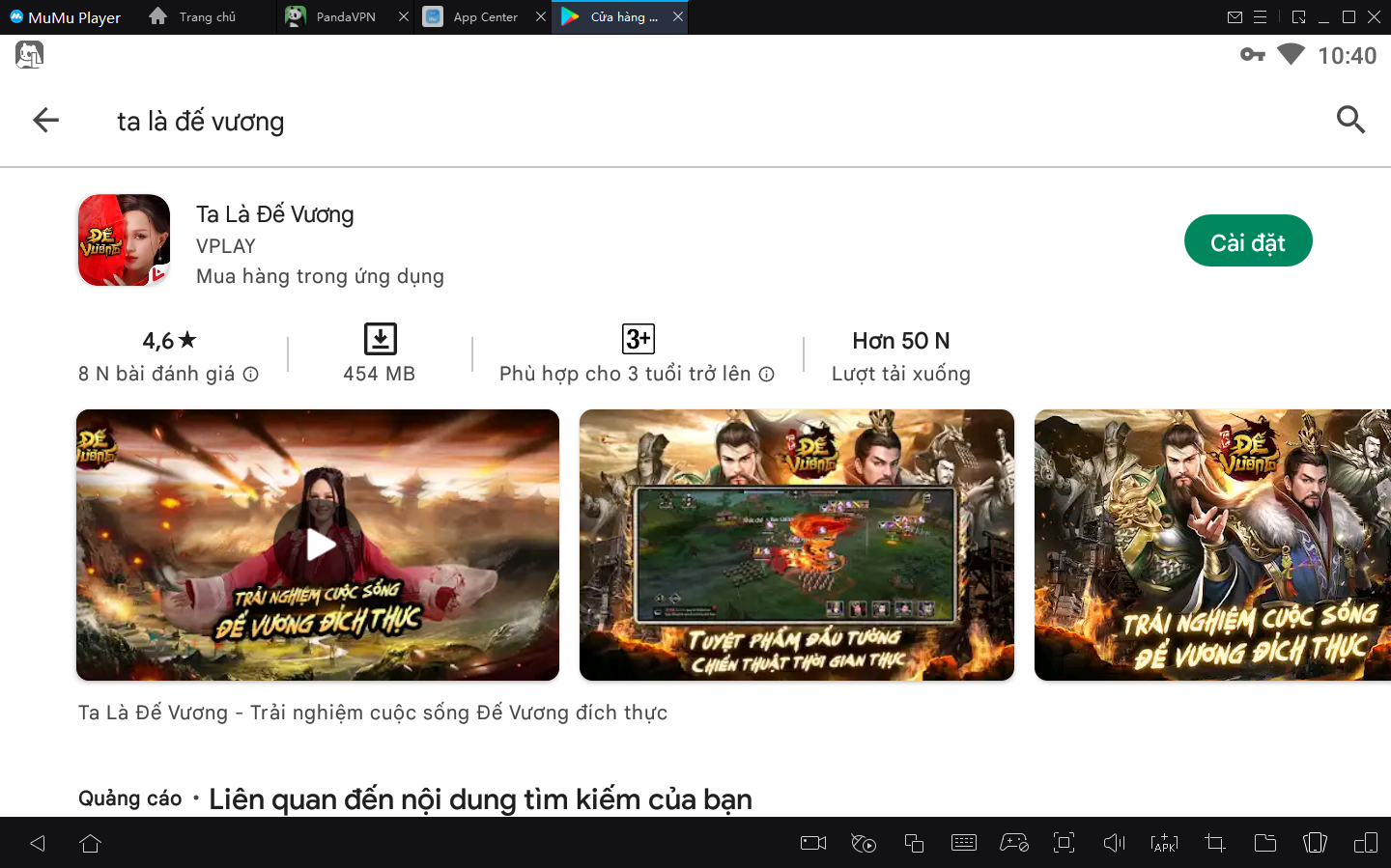The width and height of the screenshot is (1391, 868).
Task: Click the gamepad settings icon
Action: [x=1013, y=843]
